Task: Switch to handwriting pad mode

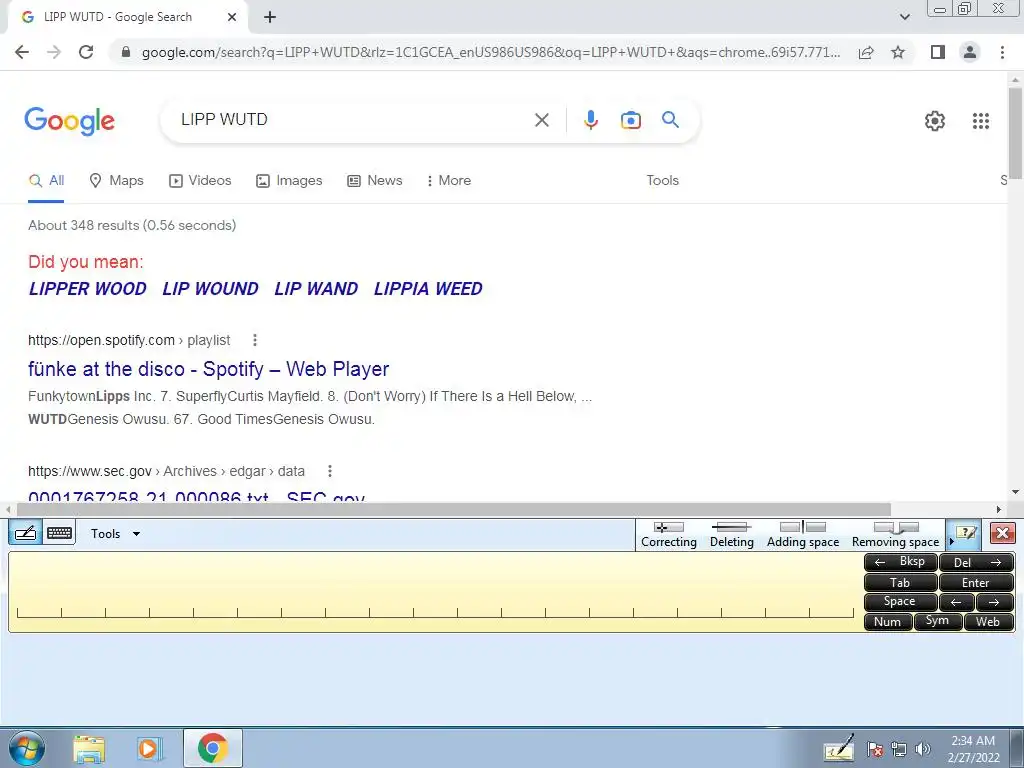Action: click(25, 533)
